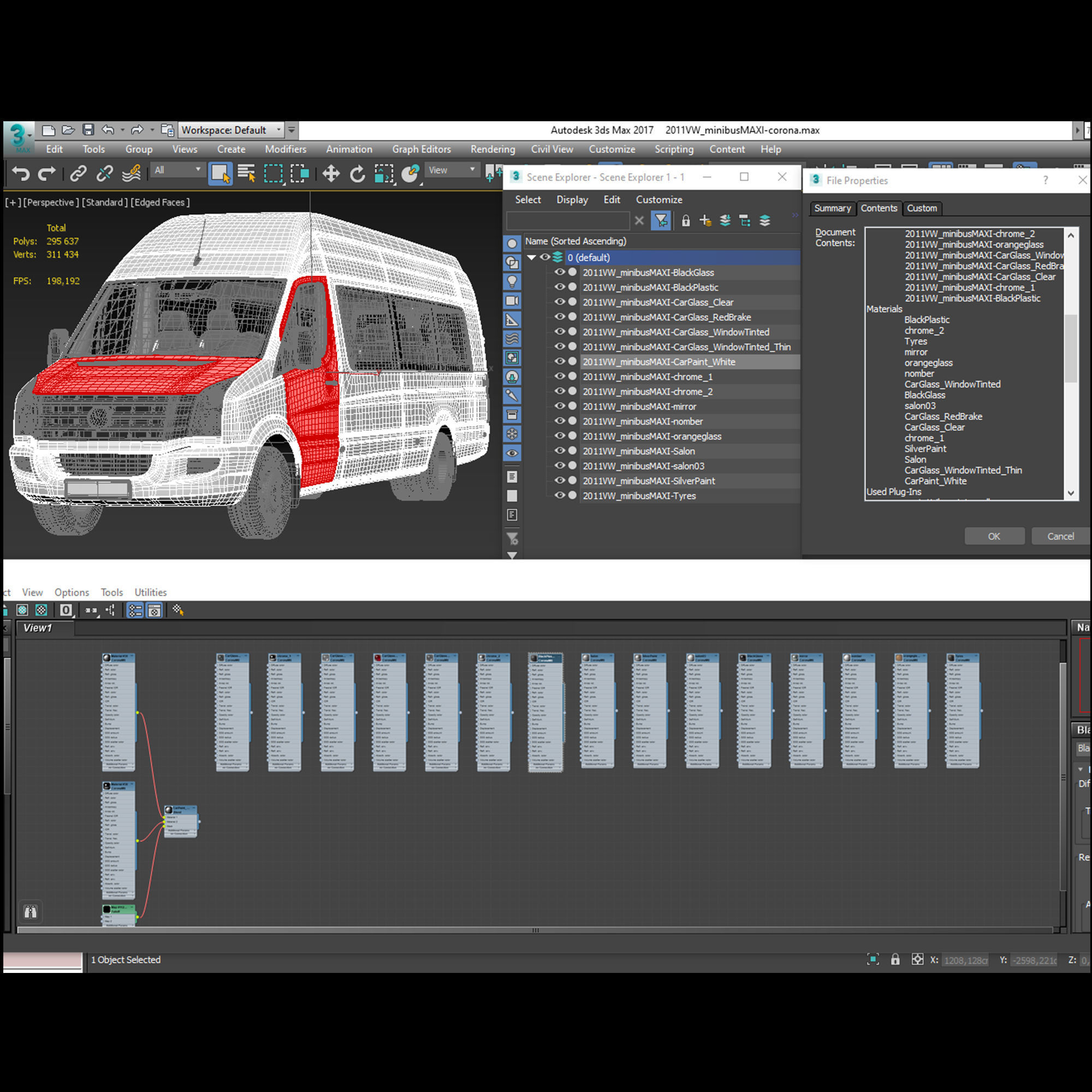Click the Rectangular Selection Region tool
Viewport: 1092px width, 1092px height.
click(x=274, y=174)
